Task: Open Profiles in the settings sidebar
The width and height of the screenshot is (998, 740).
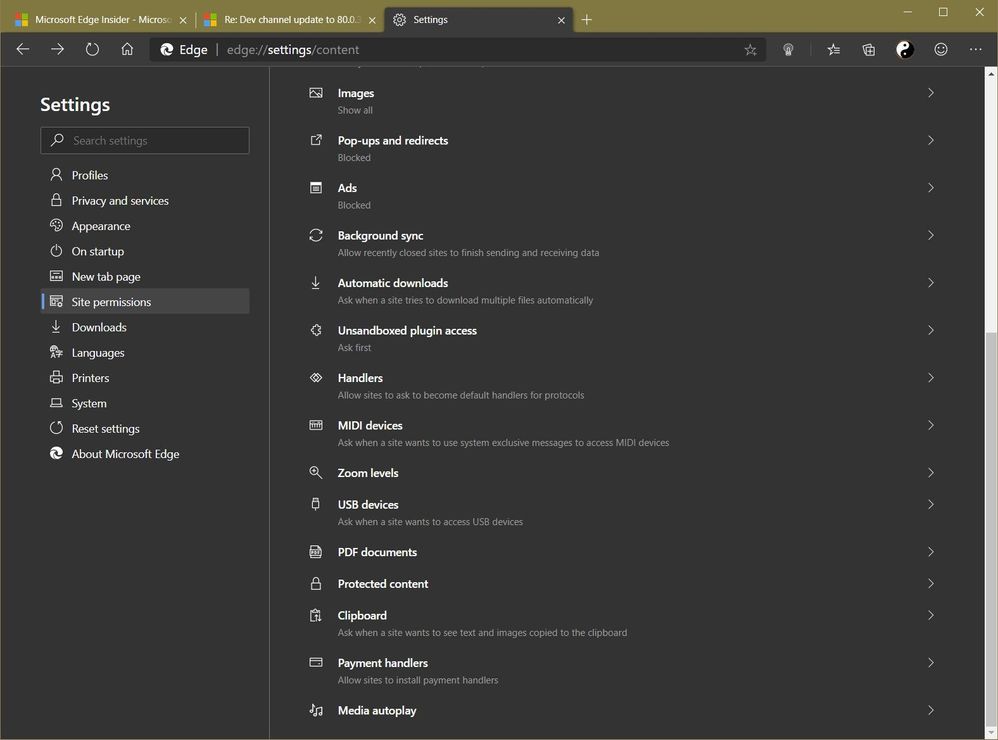Action: (145, 175)
